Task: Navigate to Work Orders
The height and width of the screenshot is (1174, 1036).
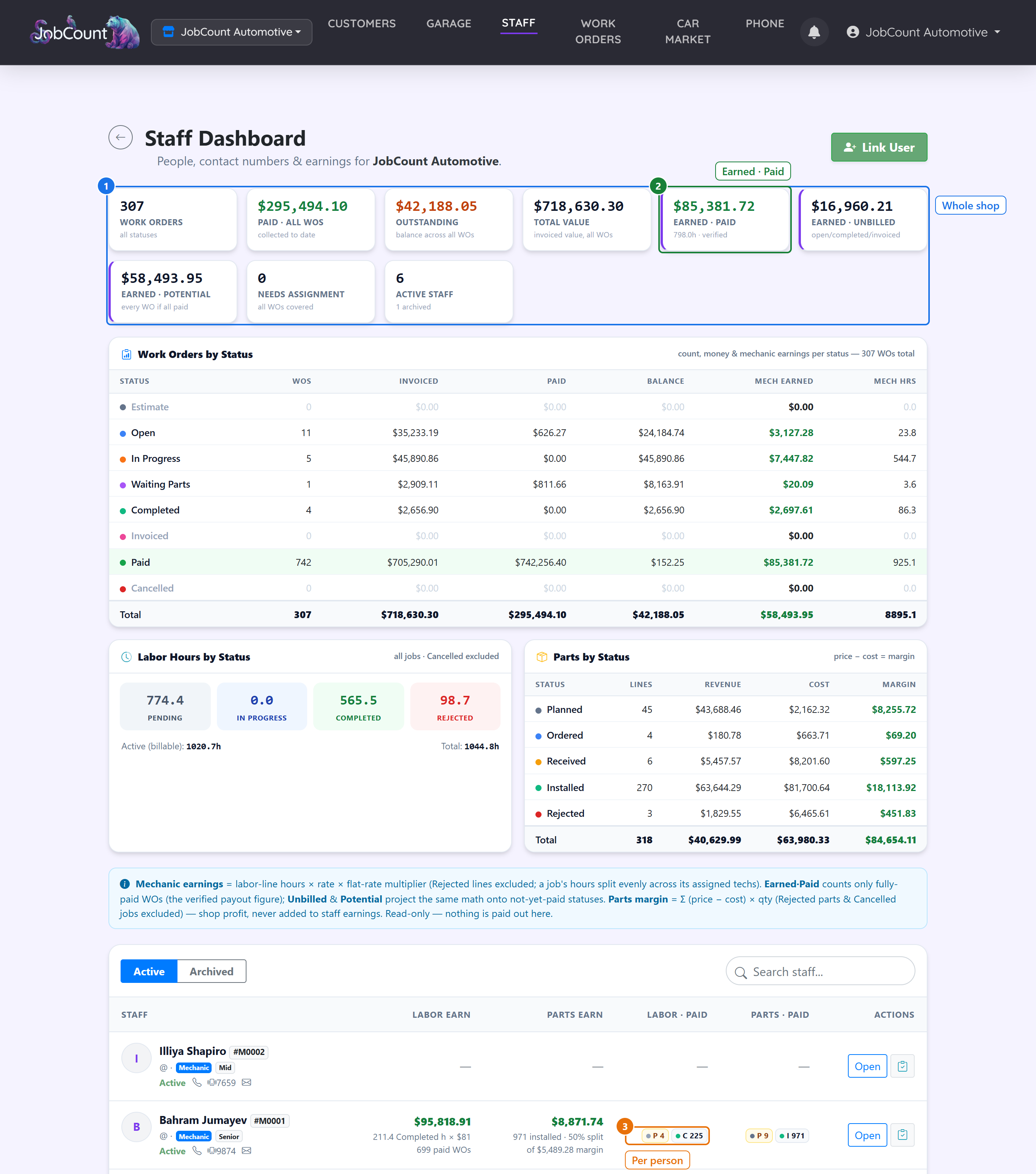Action: (598, 31)
